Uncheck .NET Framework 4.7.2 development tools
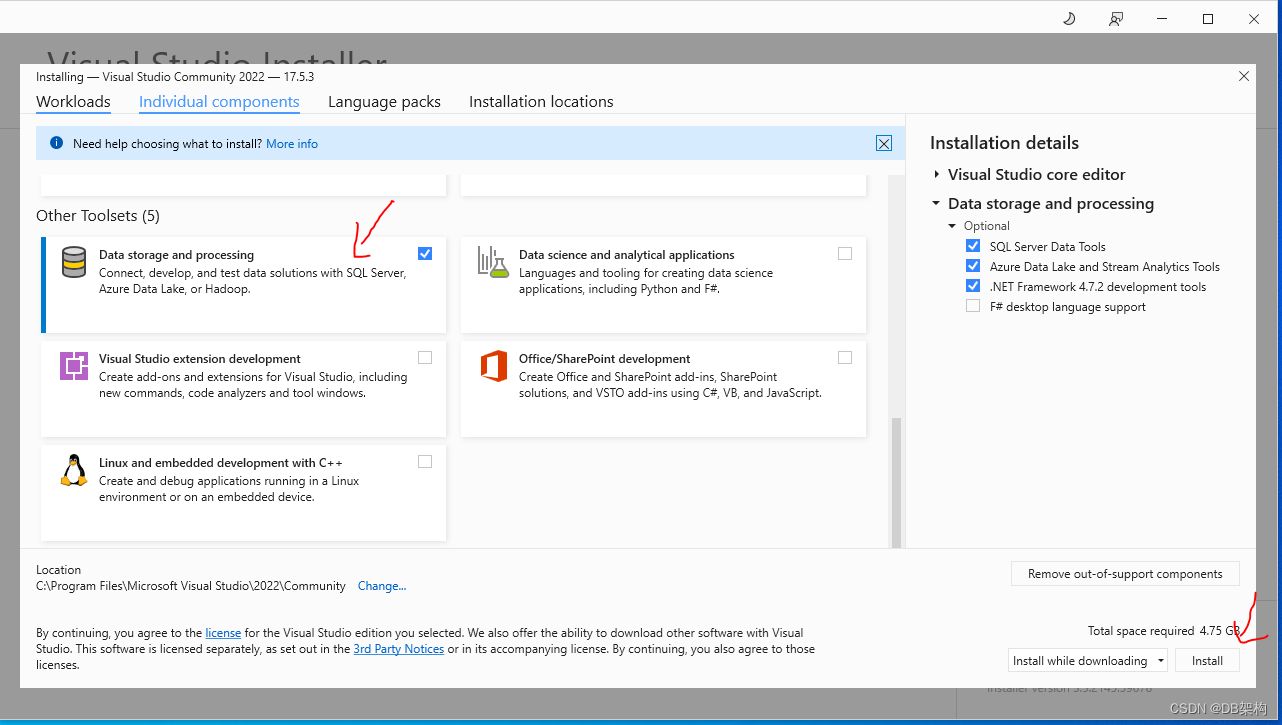Image resolution: width=1282 pixels, height=725 pixels. tap(973, 286)
